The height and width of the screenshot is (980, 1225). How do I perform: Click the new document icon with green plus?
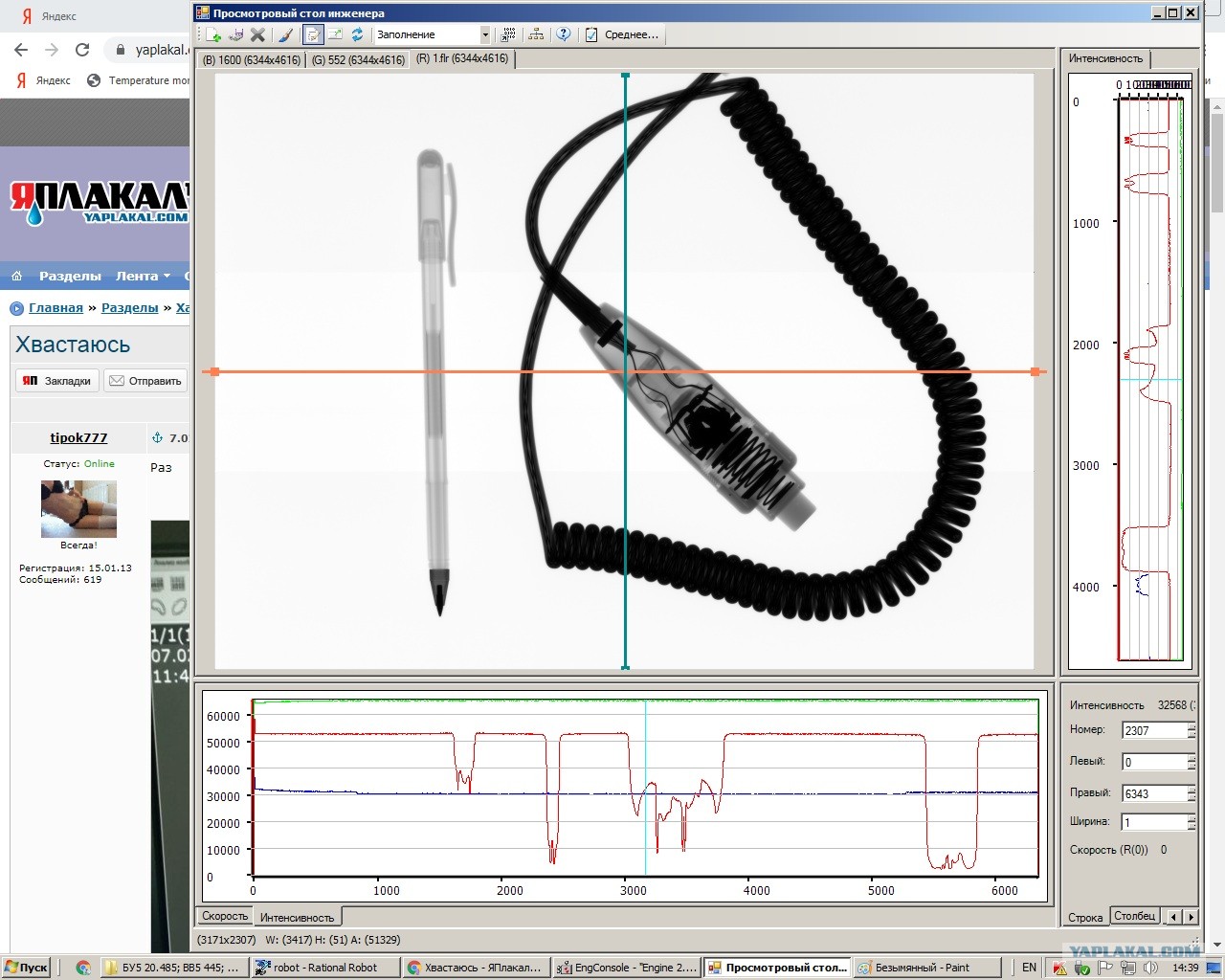tap(213, 34)
